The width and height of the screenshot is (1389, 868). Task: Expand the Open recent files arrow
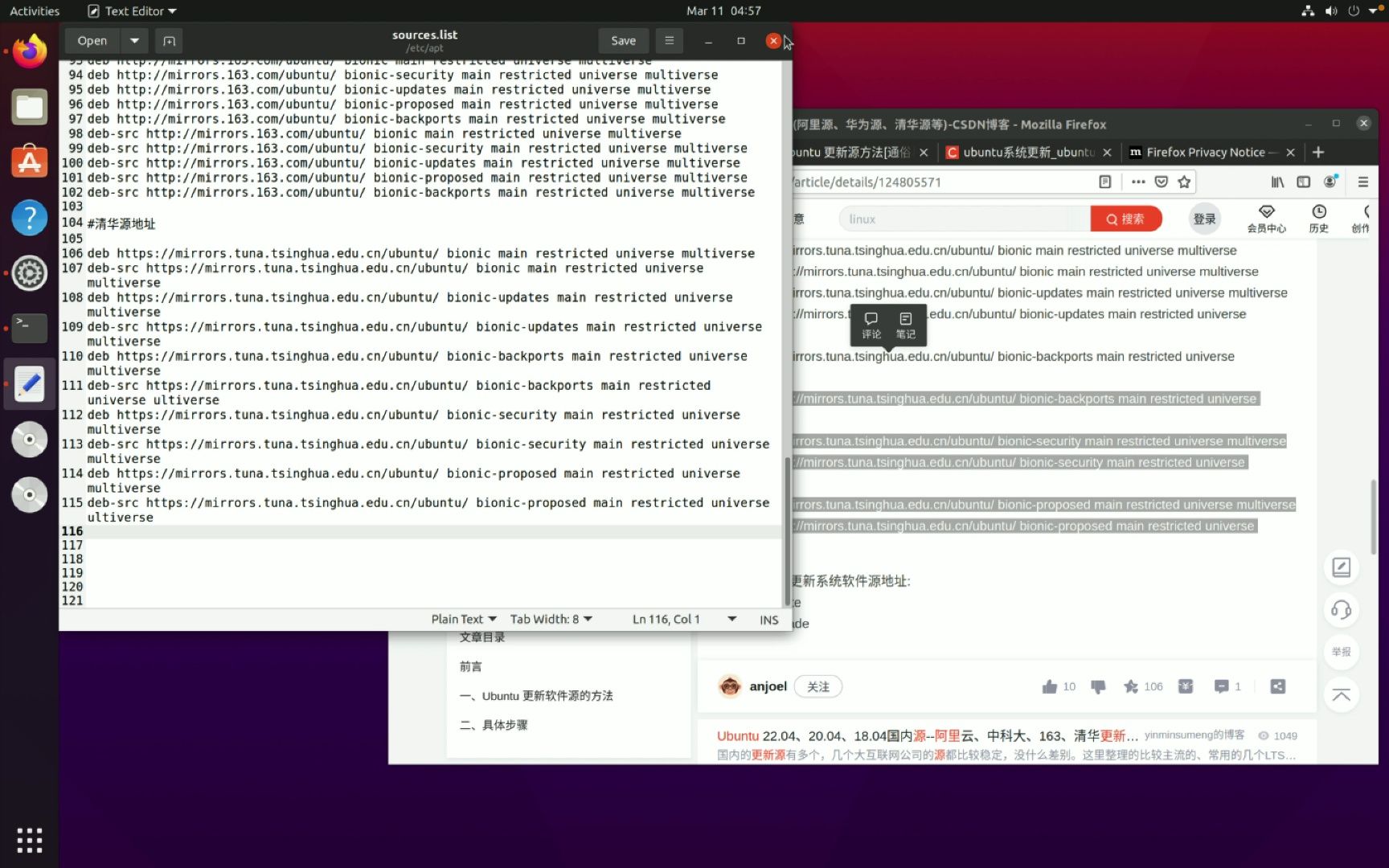(x=134, y=41)
